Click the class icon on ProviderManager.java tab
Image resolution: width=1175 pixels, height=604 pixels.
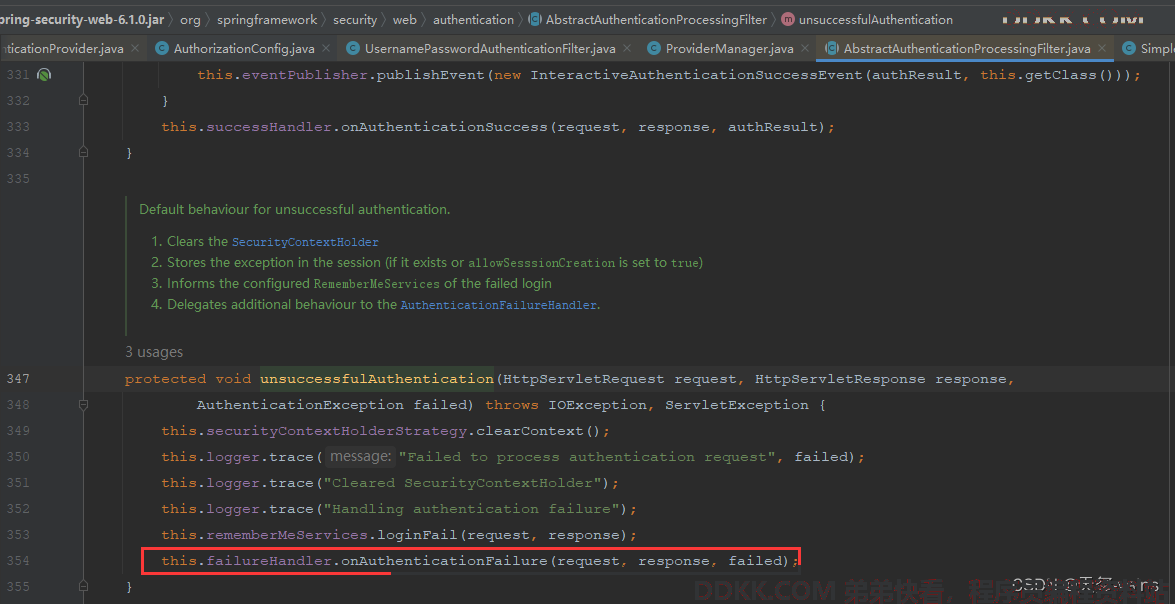click(x=654, y=48)
